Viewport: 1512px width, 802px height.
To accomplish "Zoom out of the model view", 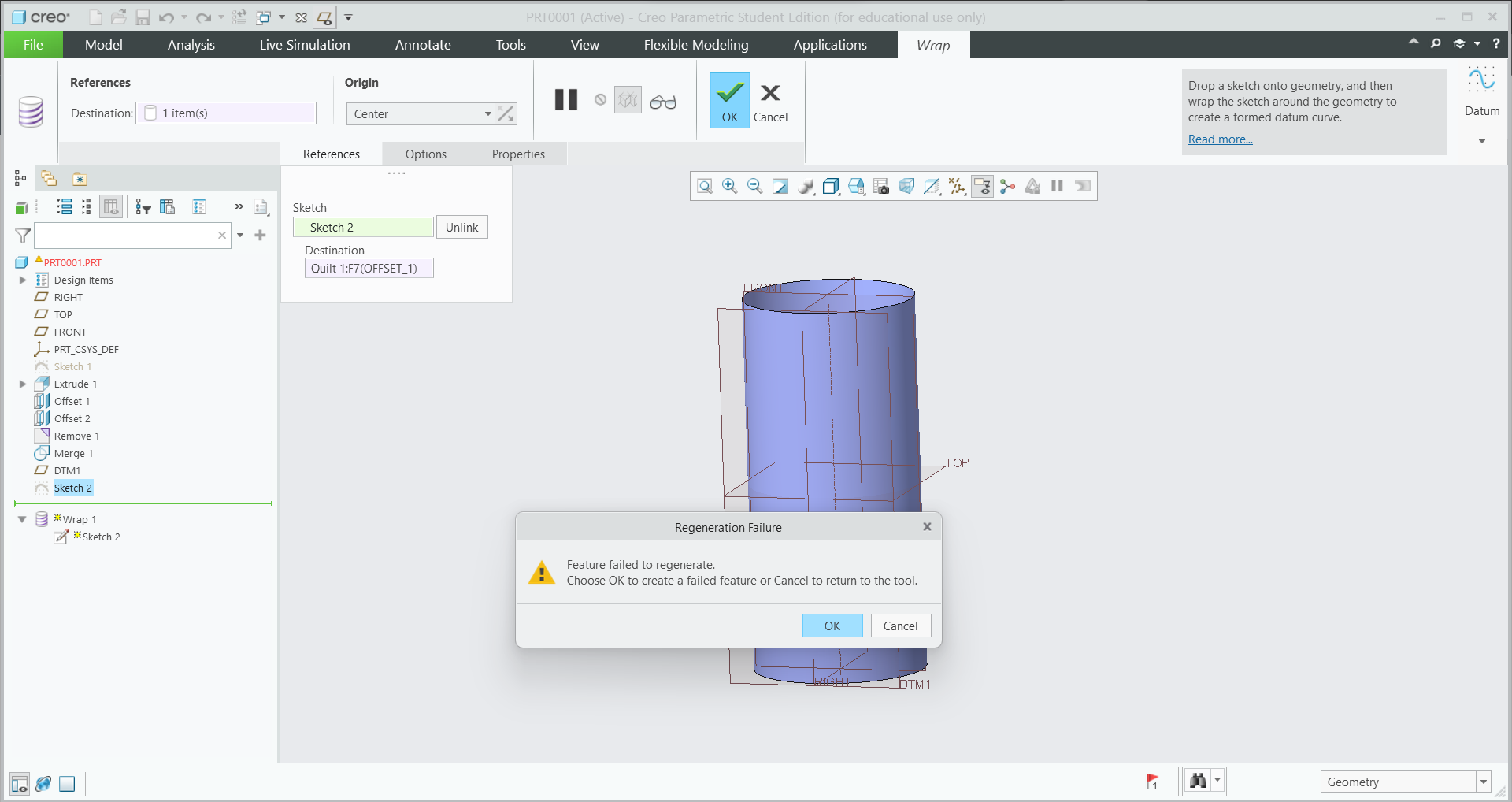I will pyautogui.click(x=754, y=186).
